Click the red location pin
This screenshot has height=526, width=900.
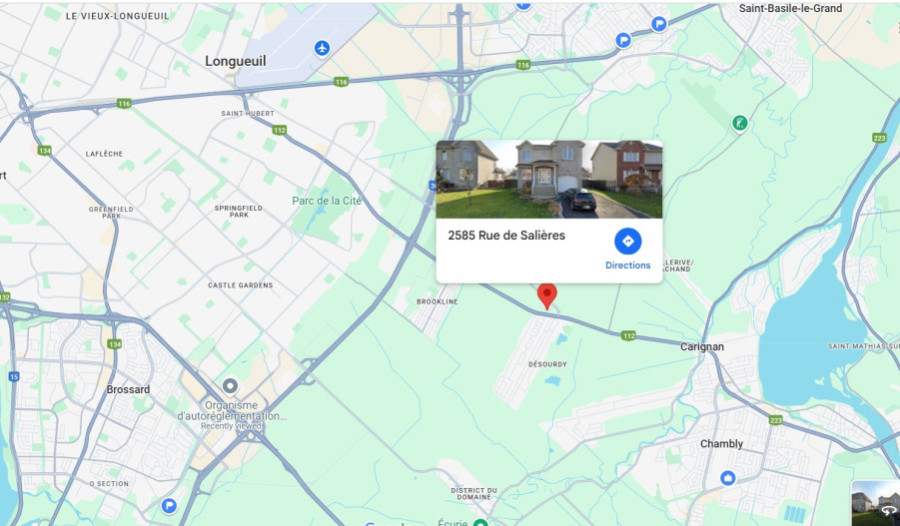pyautogui.click(x=547, y=296)
